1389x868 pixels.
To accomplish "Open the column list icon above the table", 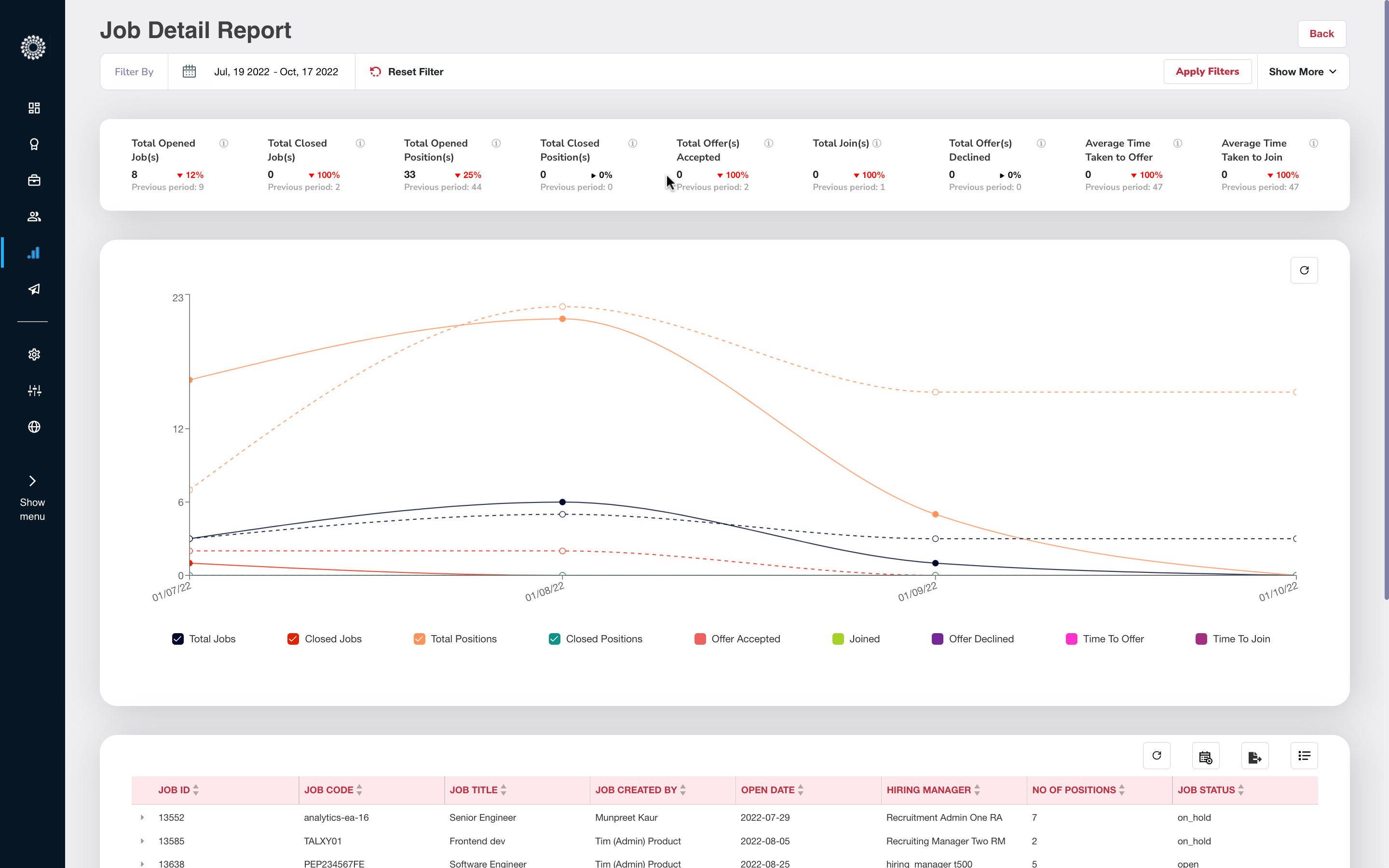I will (1304, 756).
